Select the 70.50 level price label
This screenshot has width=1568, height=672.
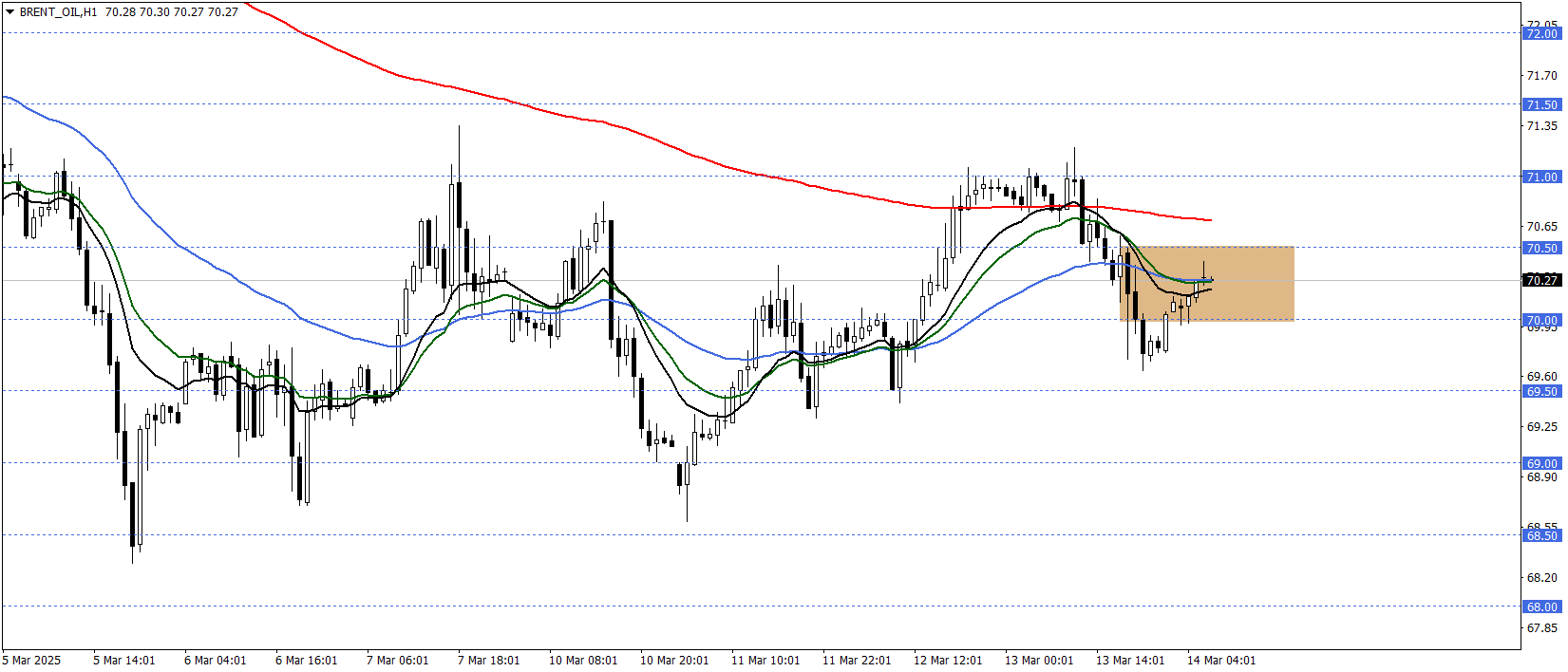1541,248
